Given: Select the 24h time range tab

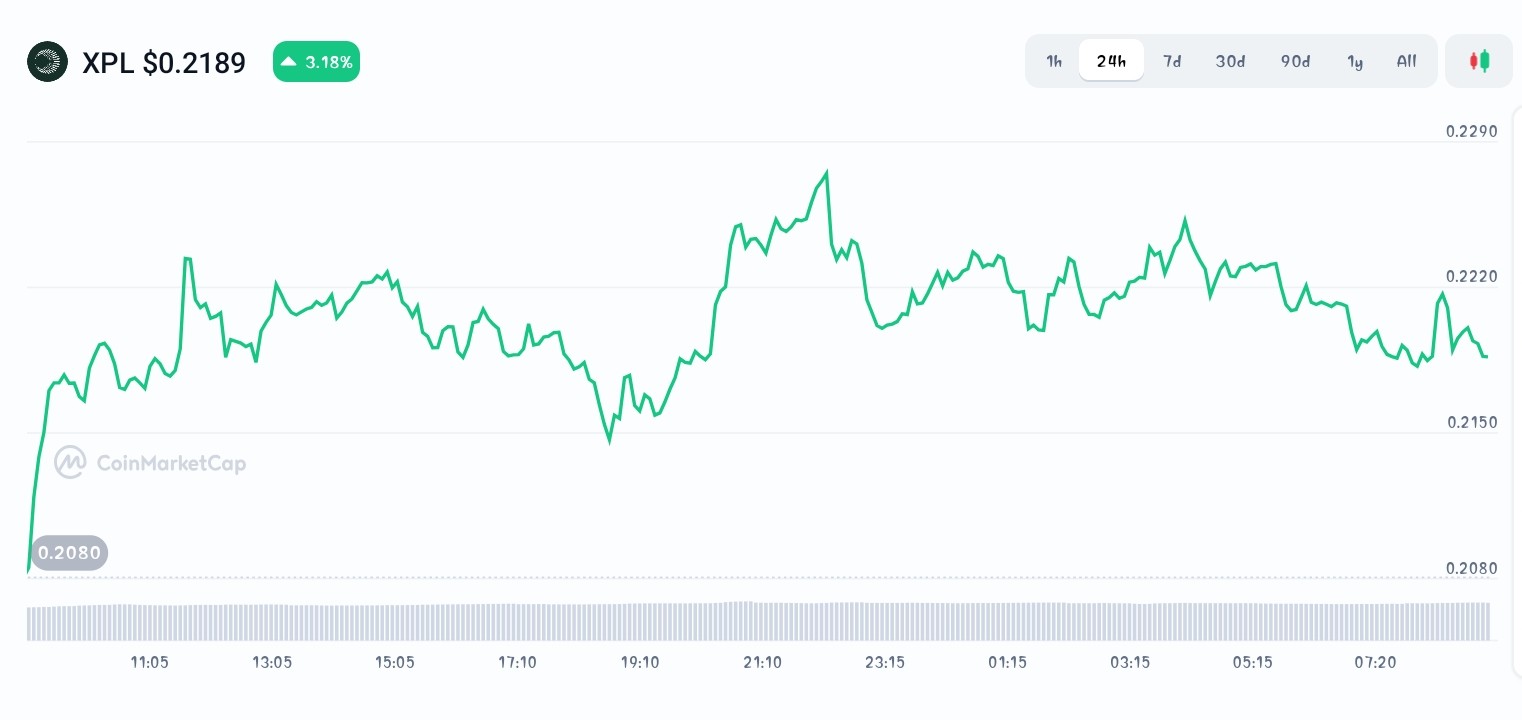Looking at the screenshot, I should pyautogui.click(x=1111, y=61).
